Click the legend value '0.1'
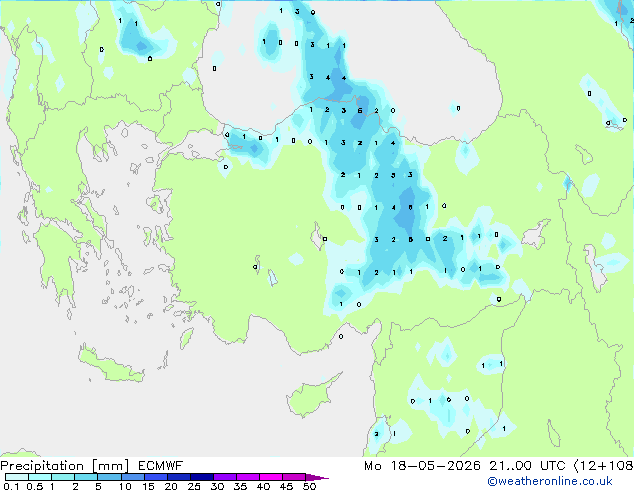634x490 pixels. coord(11,486)
